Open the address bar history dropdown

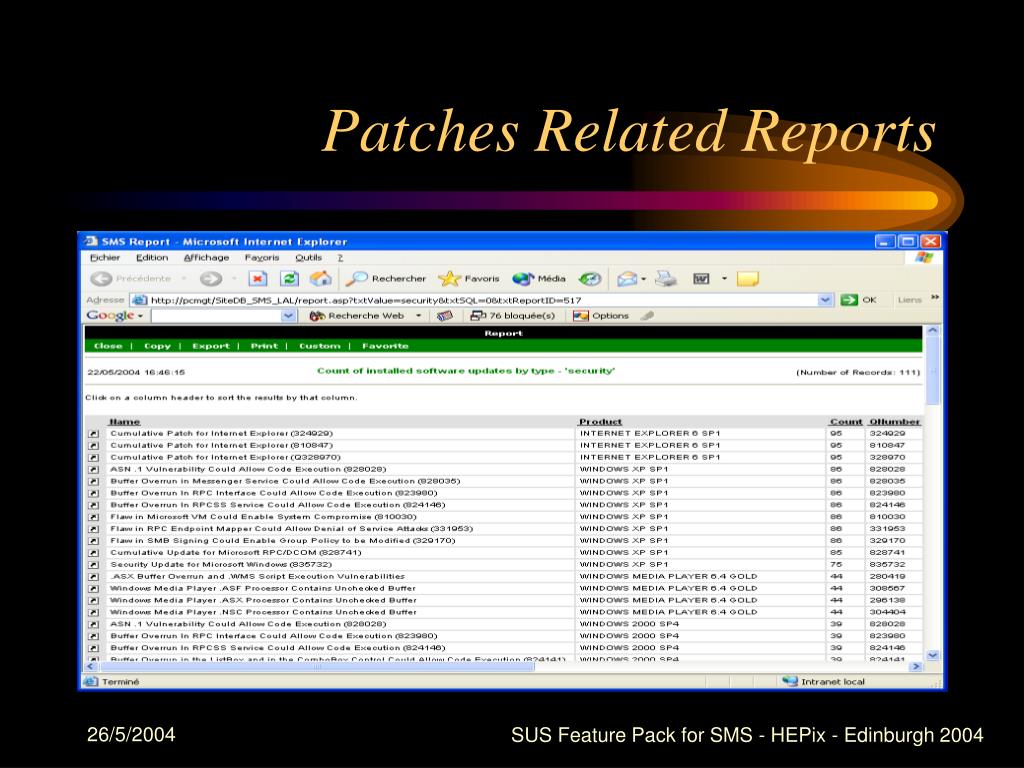pos(825,300)
